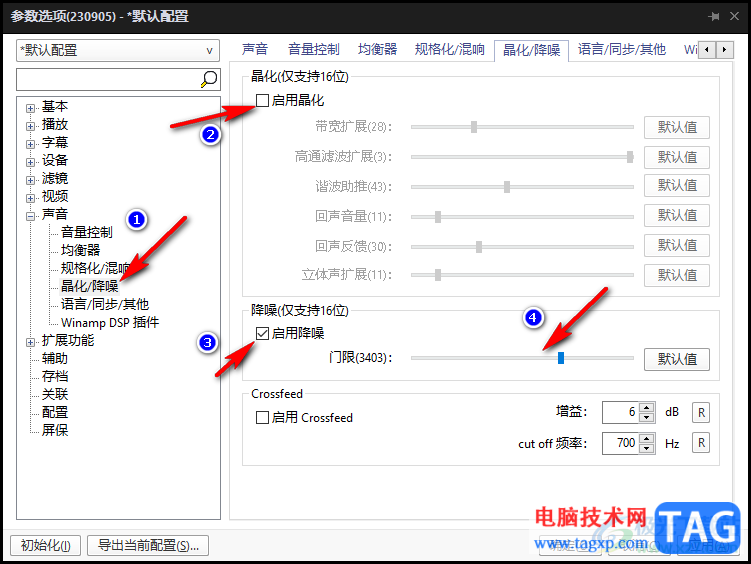
Task: Switch to the 声音 tab
Action: (254, 49)
